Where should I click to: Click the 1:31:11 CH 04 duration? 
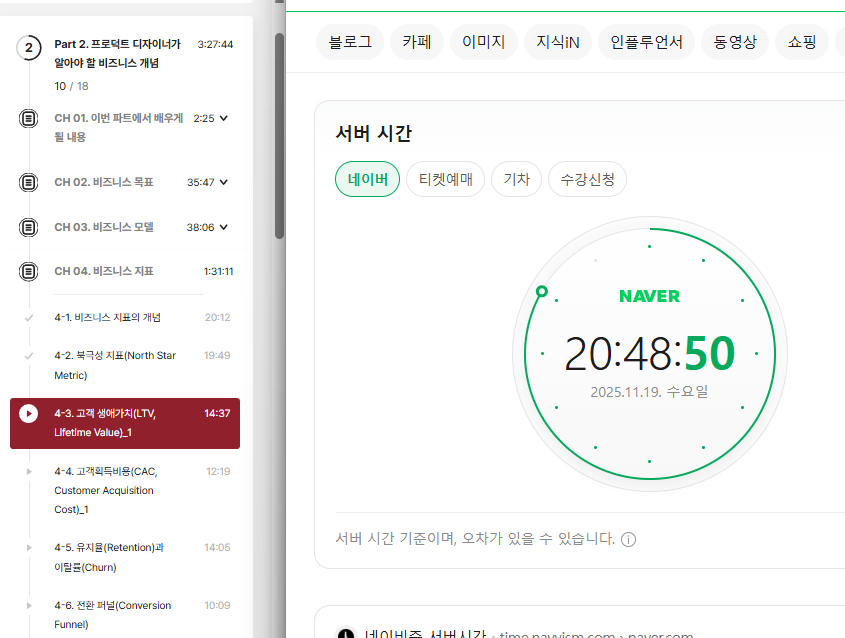coord(218,271)
